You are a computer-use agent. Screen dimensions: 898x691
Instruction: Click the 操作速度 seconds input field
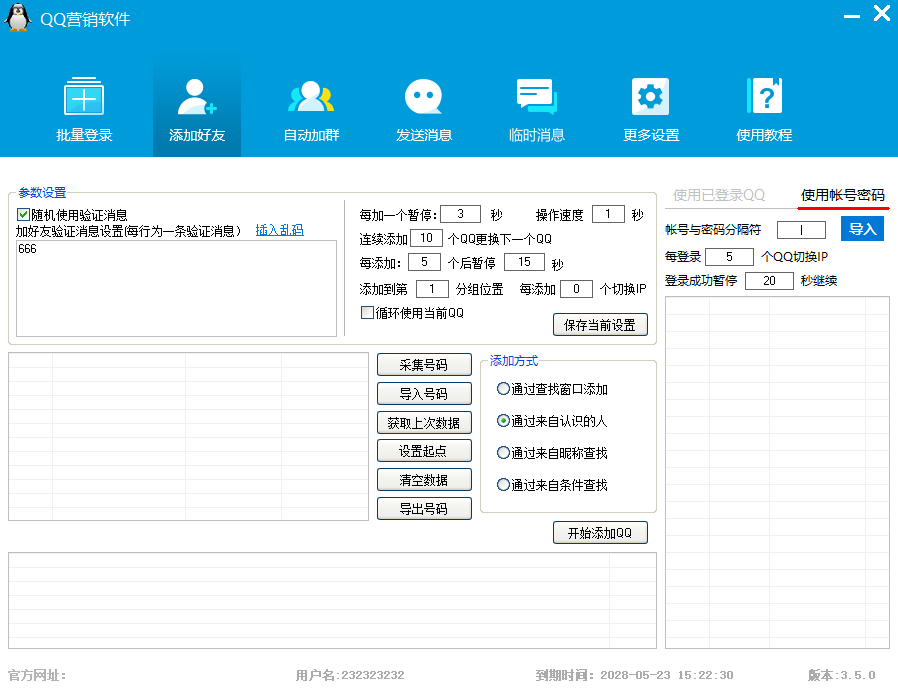coord(608,214)
